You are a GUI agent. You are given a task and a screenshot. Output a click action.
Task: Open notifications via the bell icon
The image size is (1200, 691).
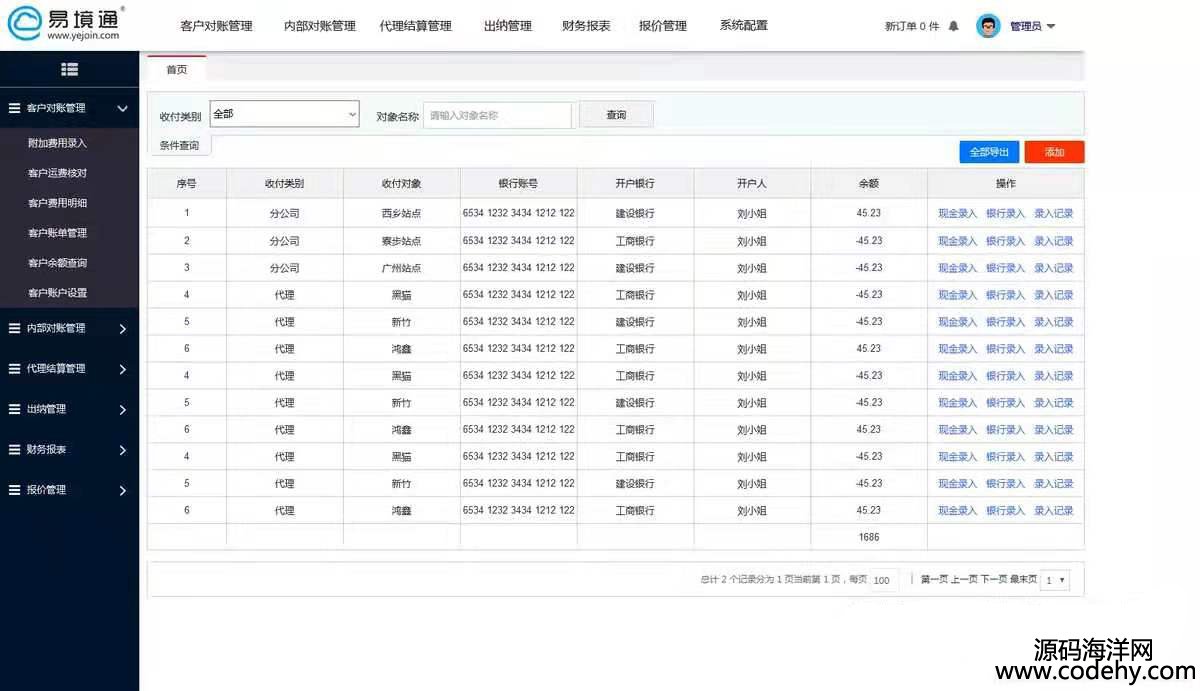pos(953,26)
